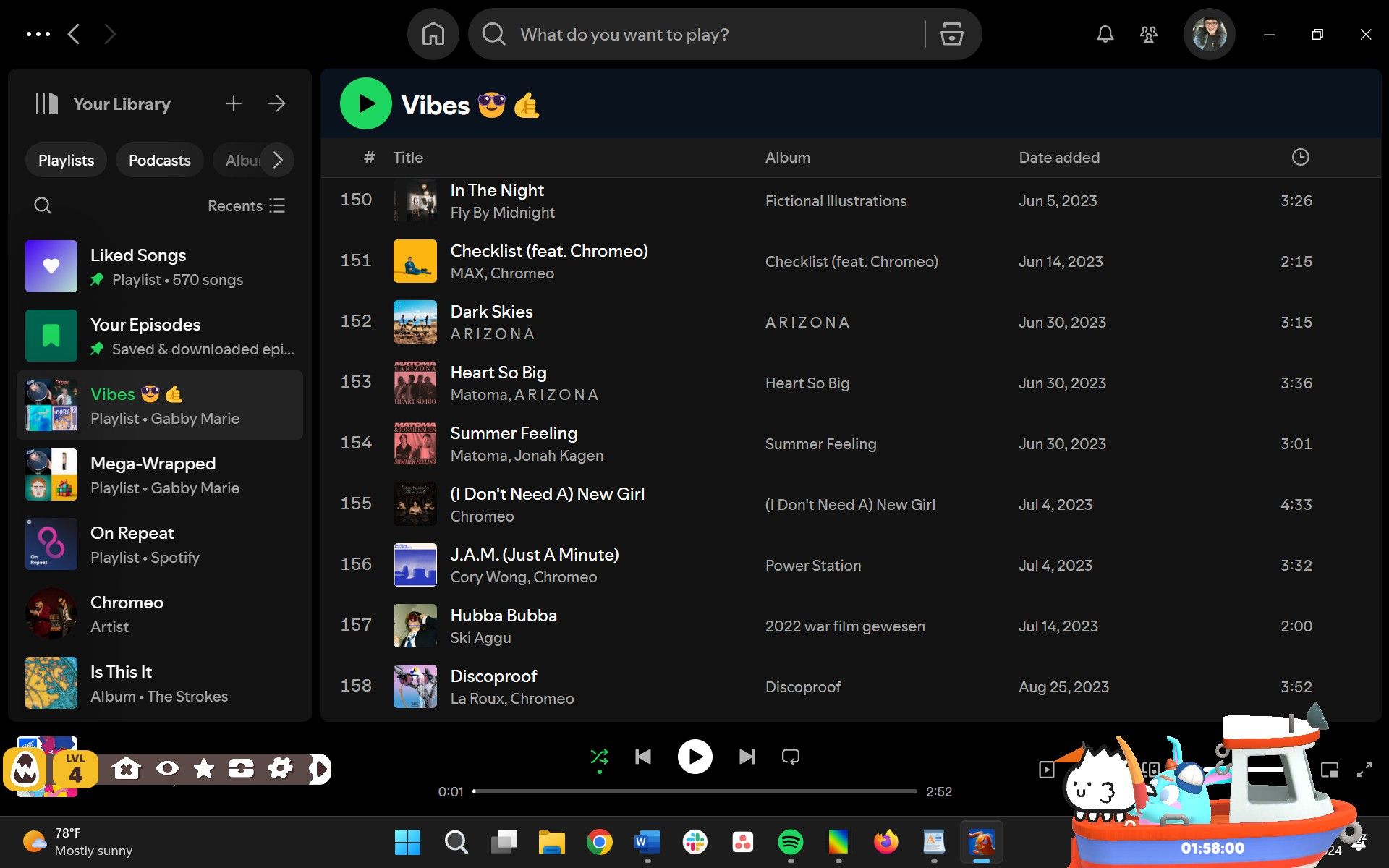The width and height of the screenshot is (1389, 868).
Task: Click the star icon in overlay
Action: (204, 768)
